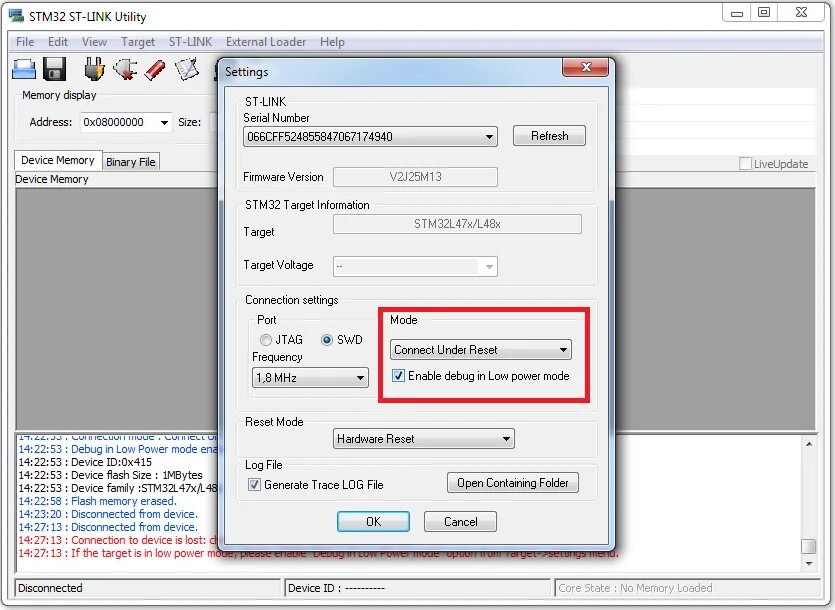Open the Target Voltage dropdown

click(x=415, y=266)
